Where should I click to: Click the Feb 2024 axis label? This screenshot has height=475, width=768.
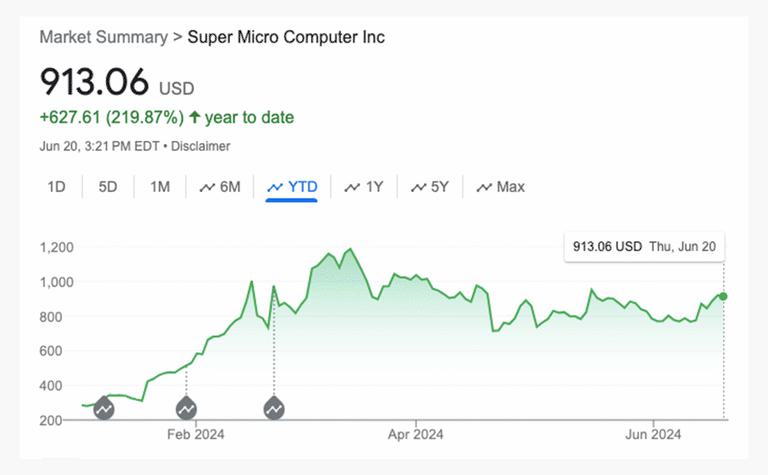[195, 434]
